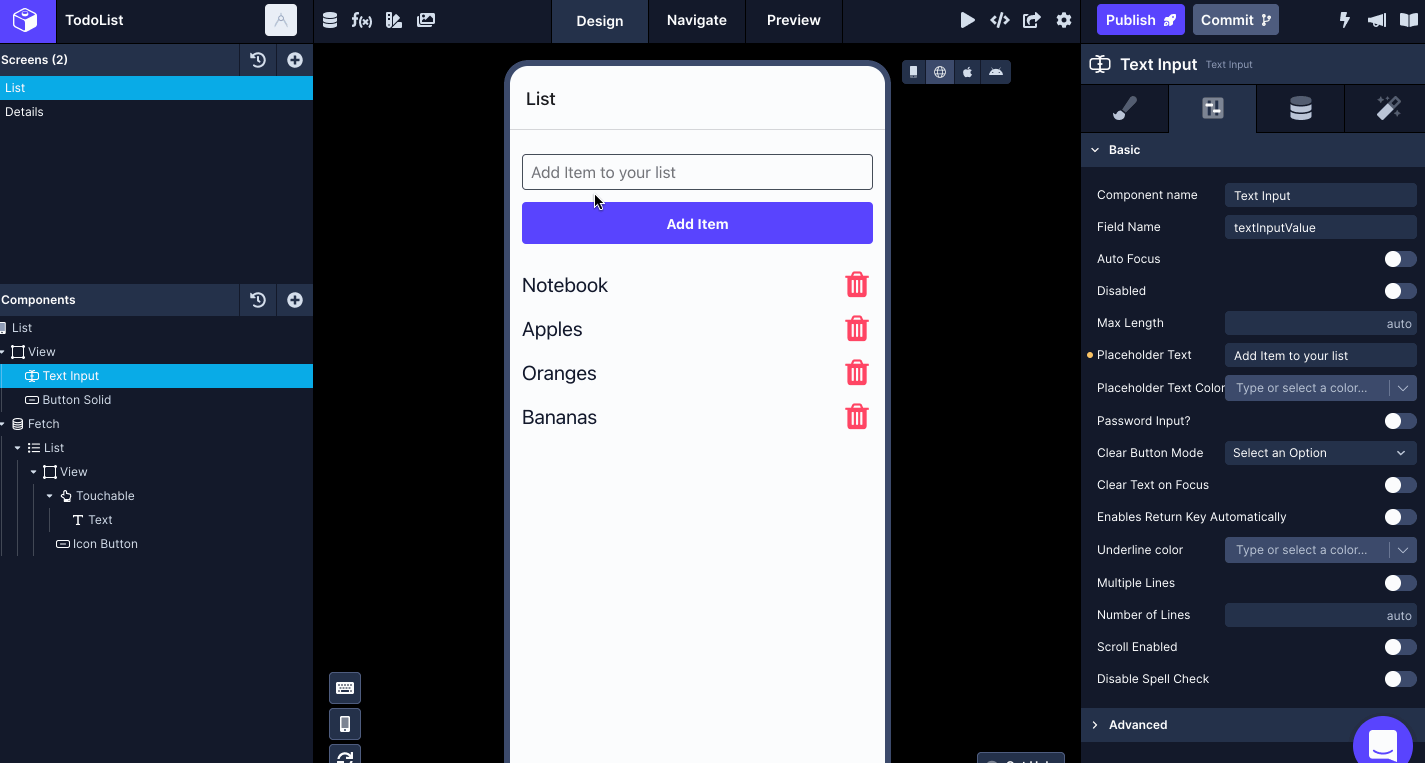
Task: Click the Draftbit cube logo
Action: [x=25, y=20]
